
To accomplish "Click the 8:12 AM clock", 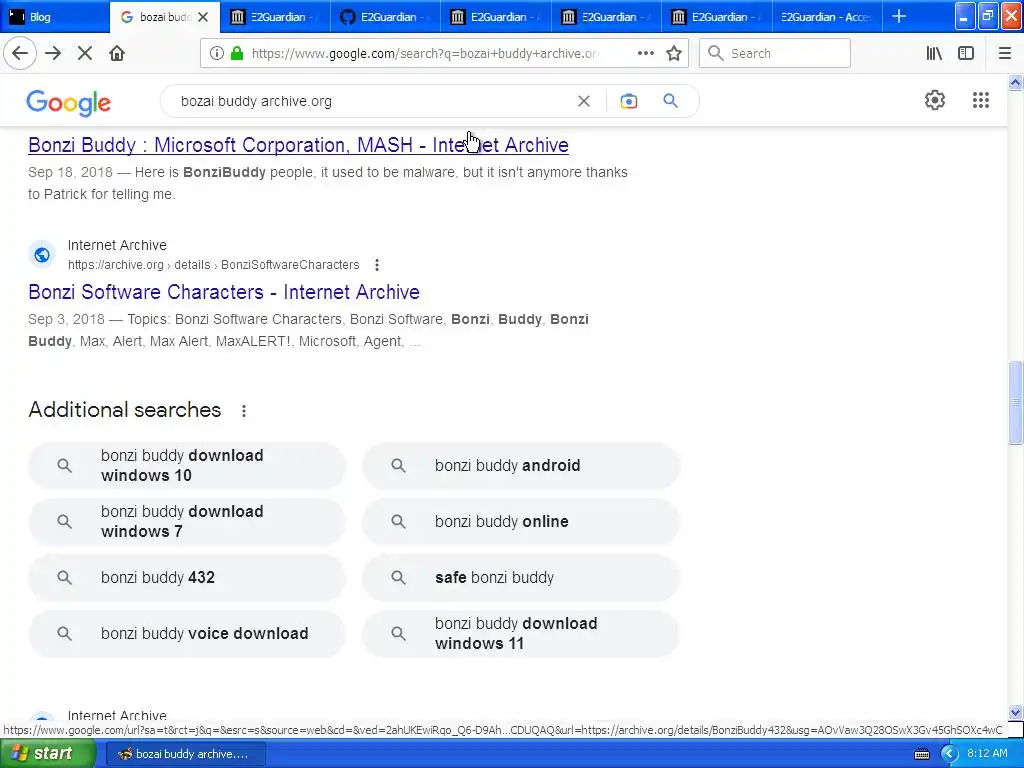I will (987, 754).
